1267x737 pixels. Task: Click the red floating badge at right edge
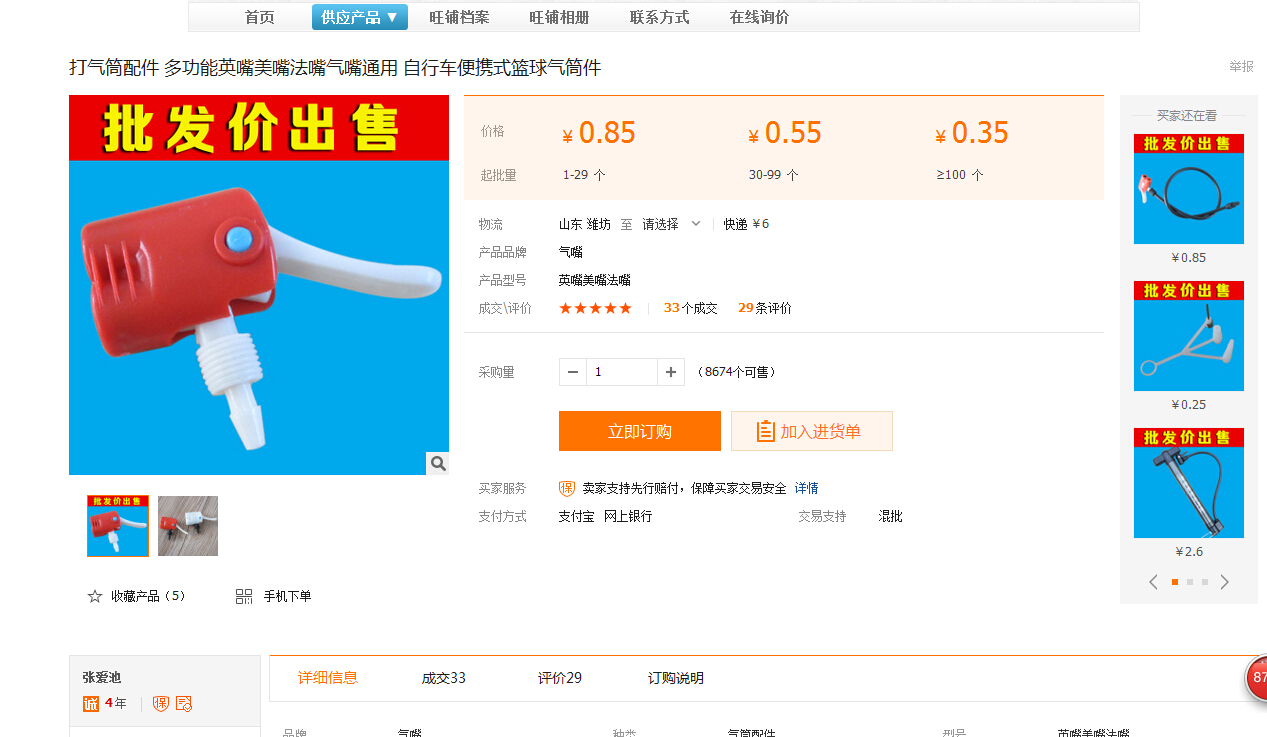[1256, 678]
